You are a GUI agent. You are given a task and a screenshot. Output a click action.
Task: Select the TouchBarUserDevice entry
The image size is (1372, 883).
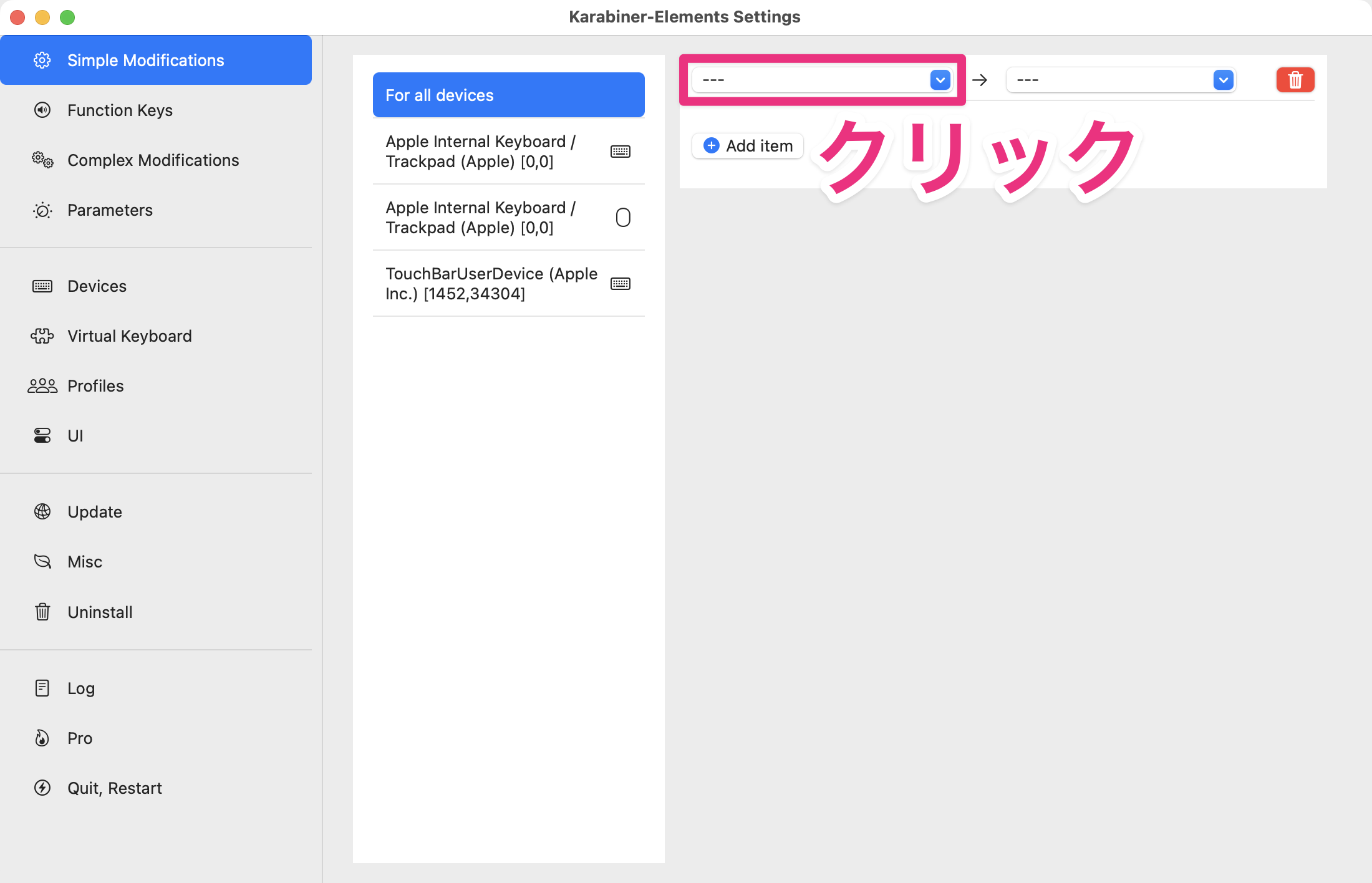pos(491,283)
